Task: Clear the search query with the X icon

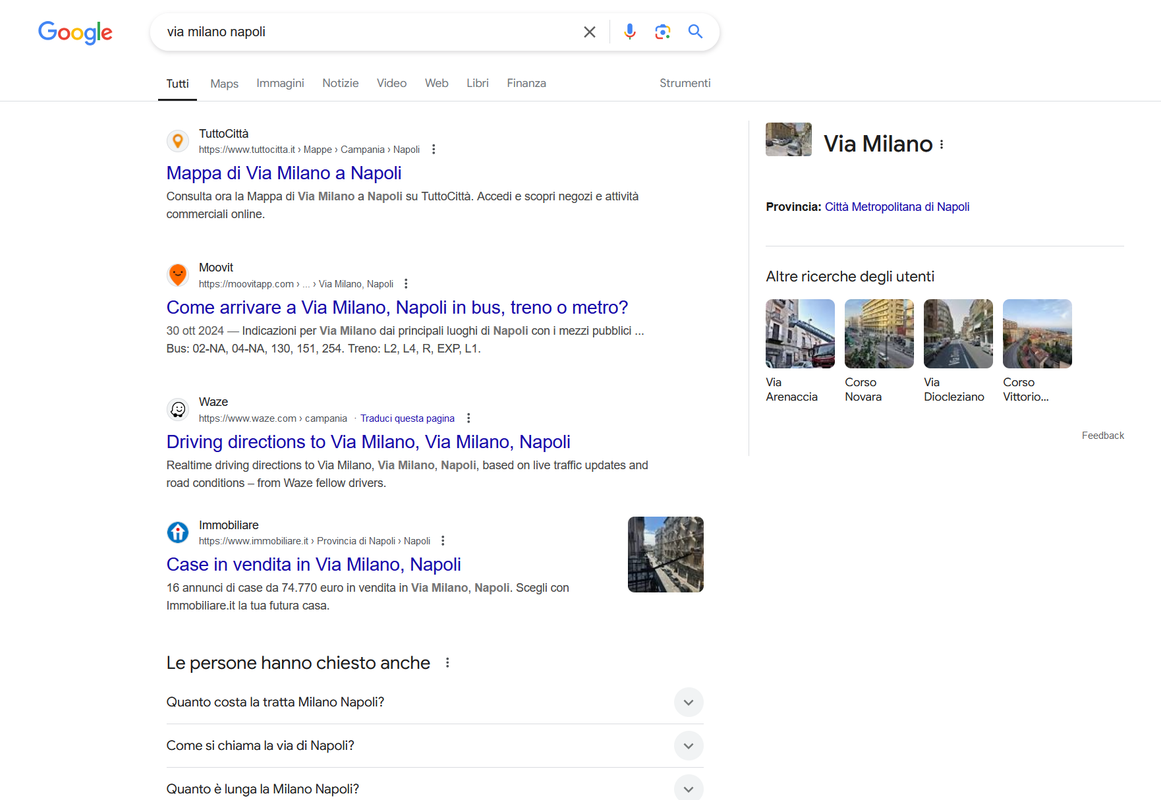Action: pyautogui.click(x=589, y=32)
